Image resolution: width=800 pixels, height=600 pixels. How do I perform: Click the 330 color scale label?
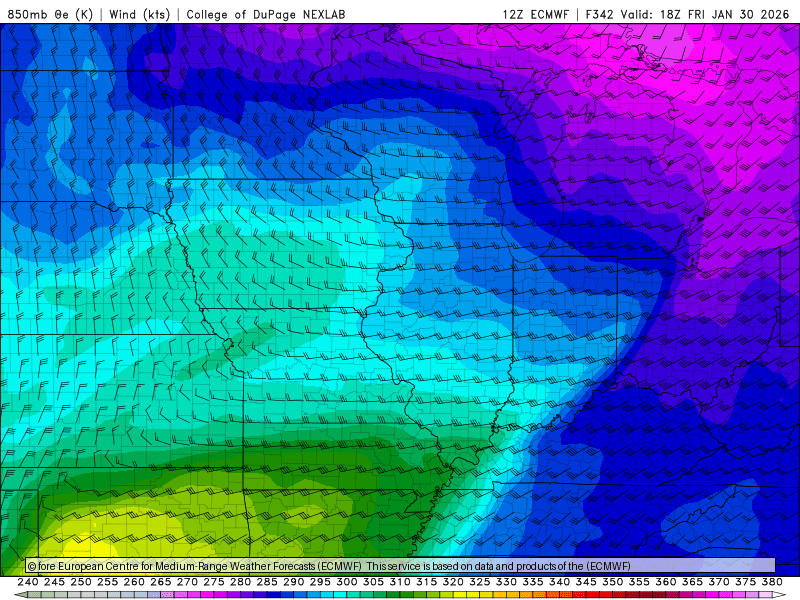[x=506, y=582]
